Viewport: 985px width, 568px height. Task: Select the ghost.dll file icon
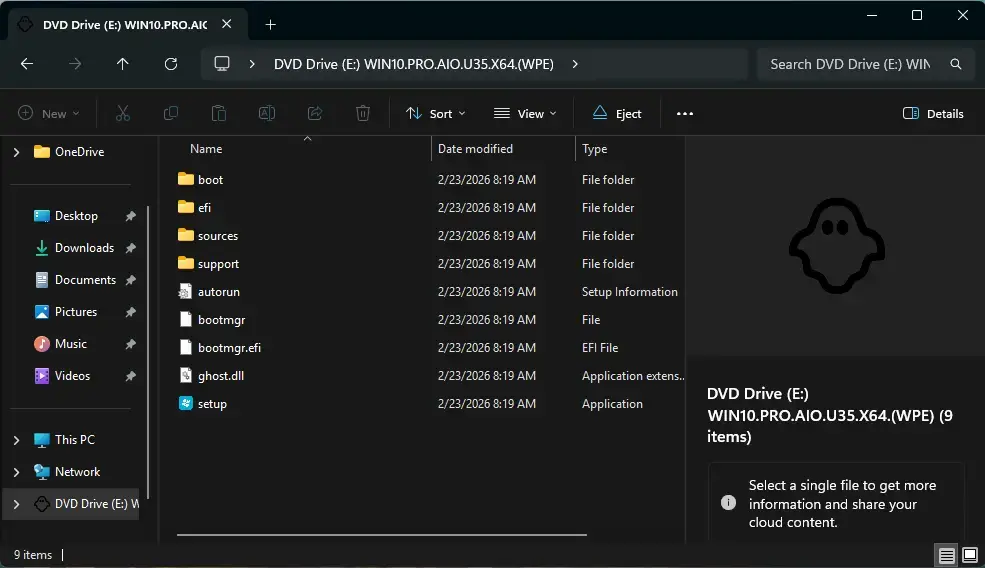pyautogui.click(x=185, y=375)
